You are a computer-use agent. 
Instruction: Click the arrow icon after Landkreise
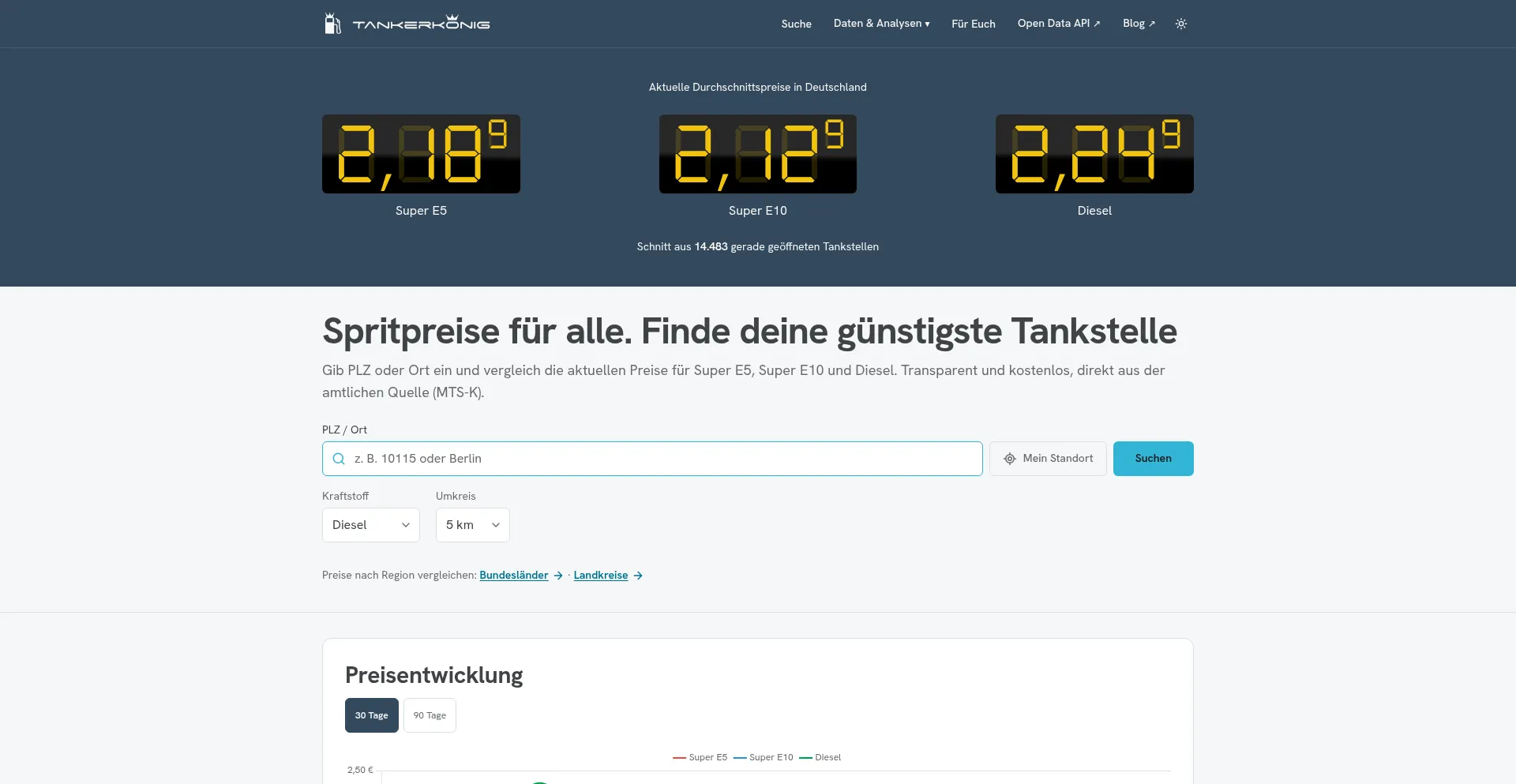tap(638, 576)
